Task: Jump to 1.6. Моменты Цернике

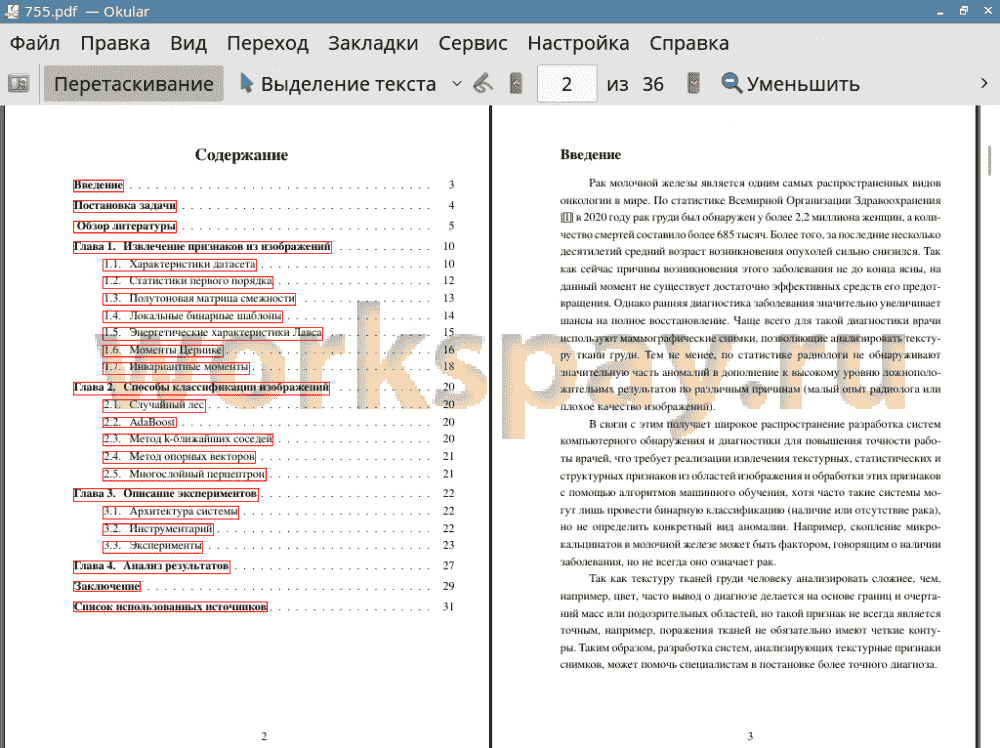Action: (163, 350)
